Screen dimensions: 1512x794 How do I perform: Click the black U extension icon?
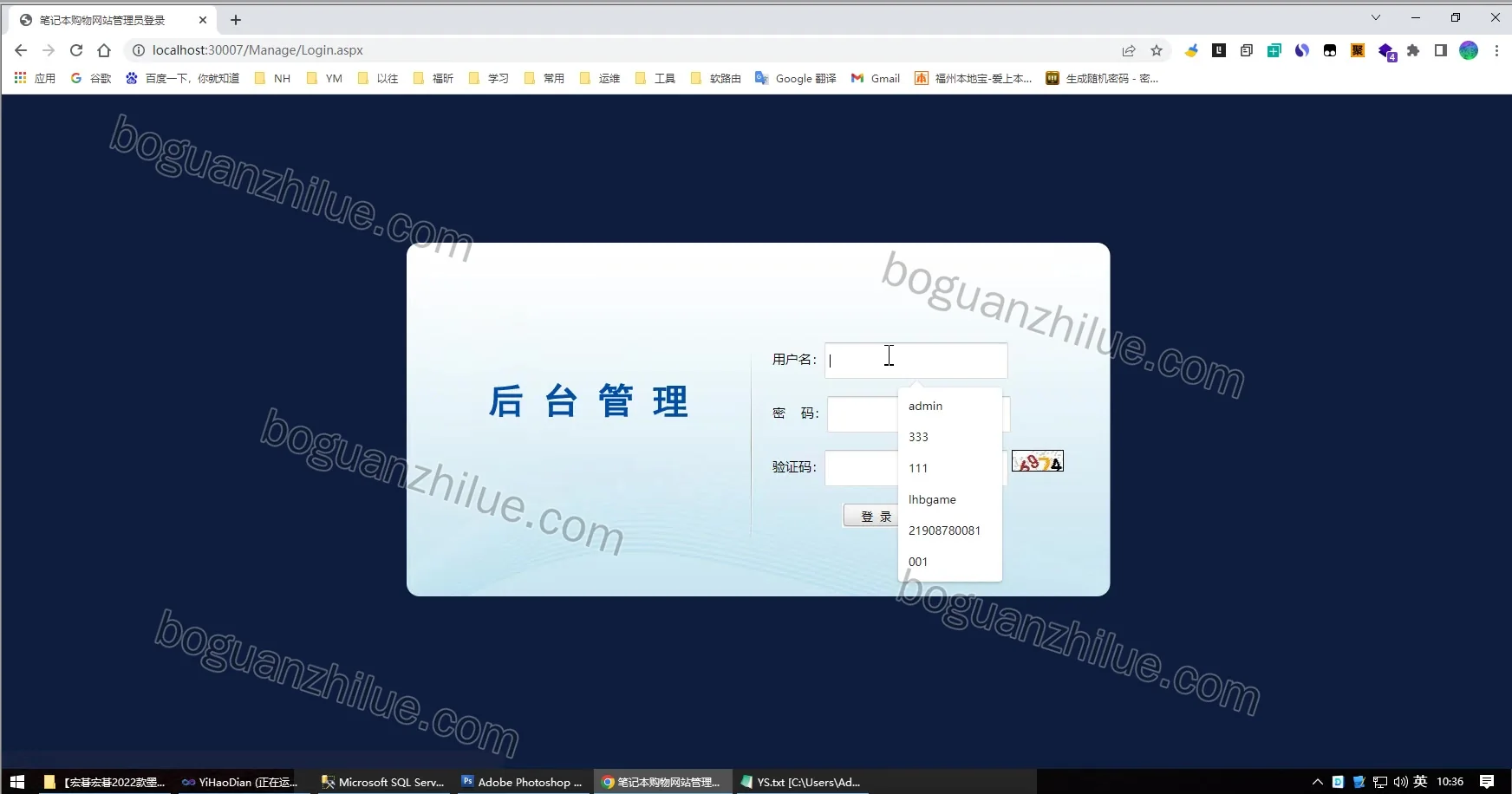tap(1219, 50)
